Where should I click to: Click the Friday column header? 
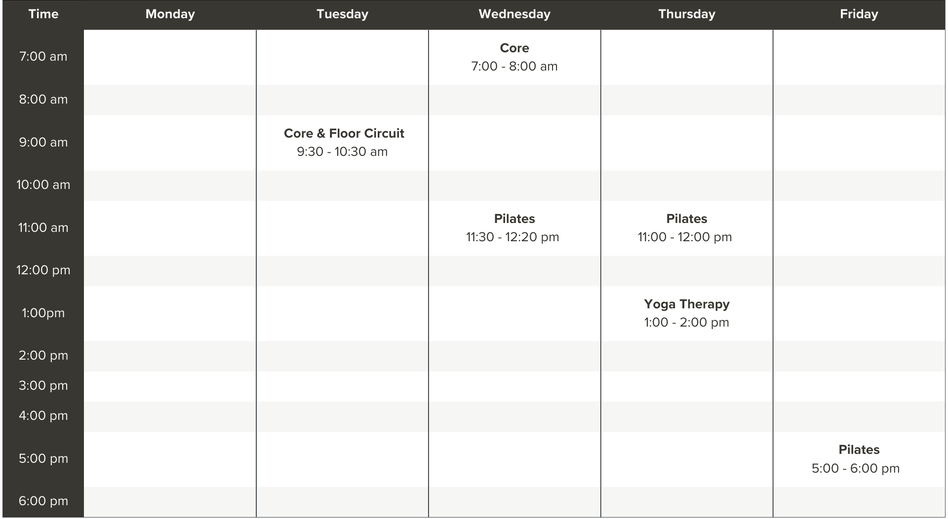(859, 14)
